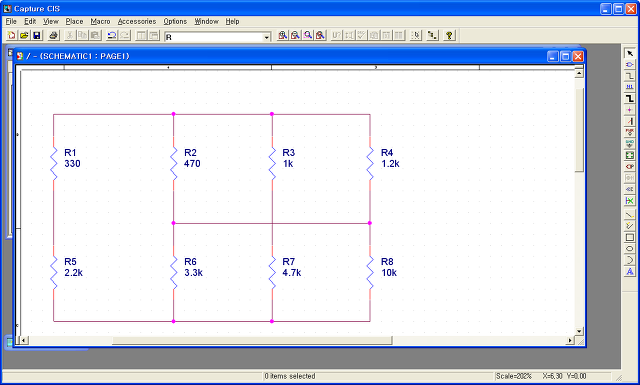This screenshot has height=385, width=640.
Task: Select the 10k value text of R8
Action: [389, 273]
